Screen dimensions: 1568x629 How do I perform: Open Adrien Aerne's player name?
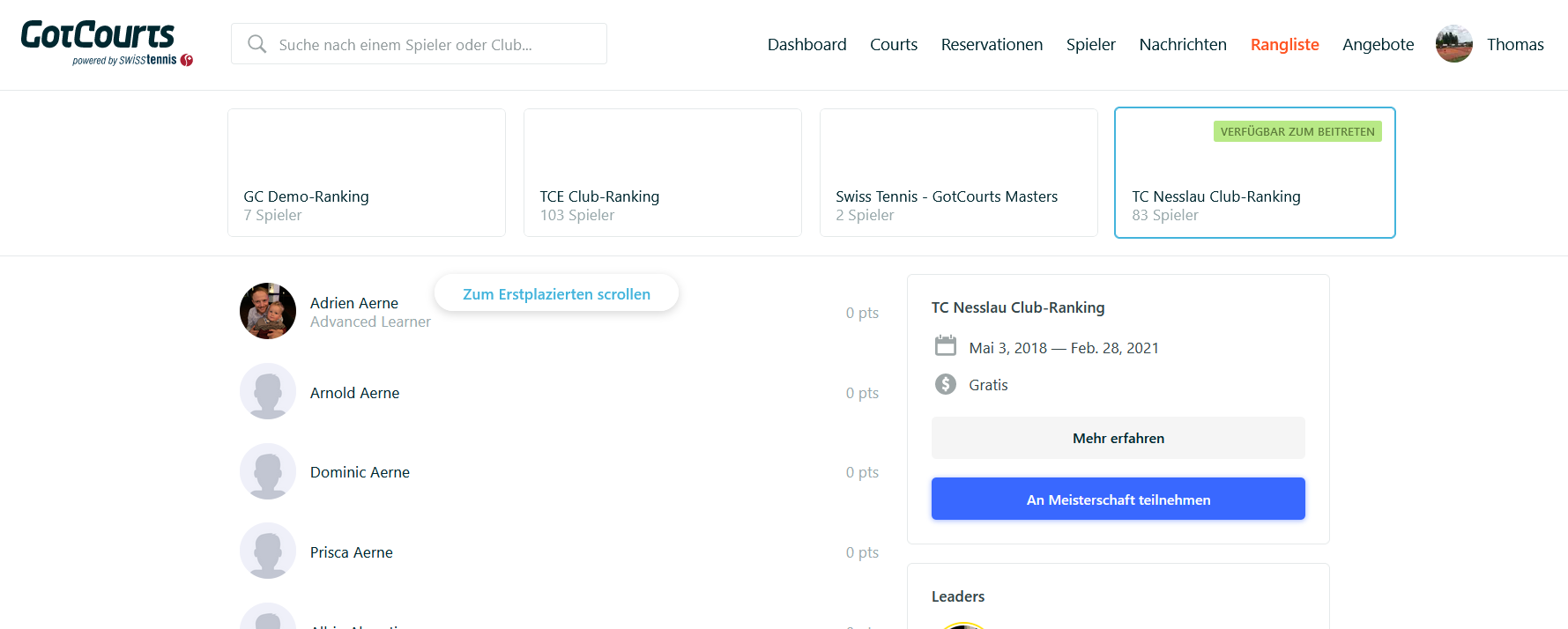[354, 303]
